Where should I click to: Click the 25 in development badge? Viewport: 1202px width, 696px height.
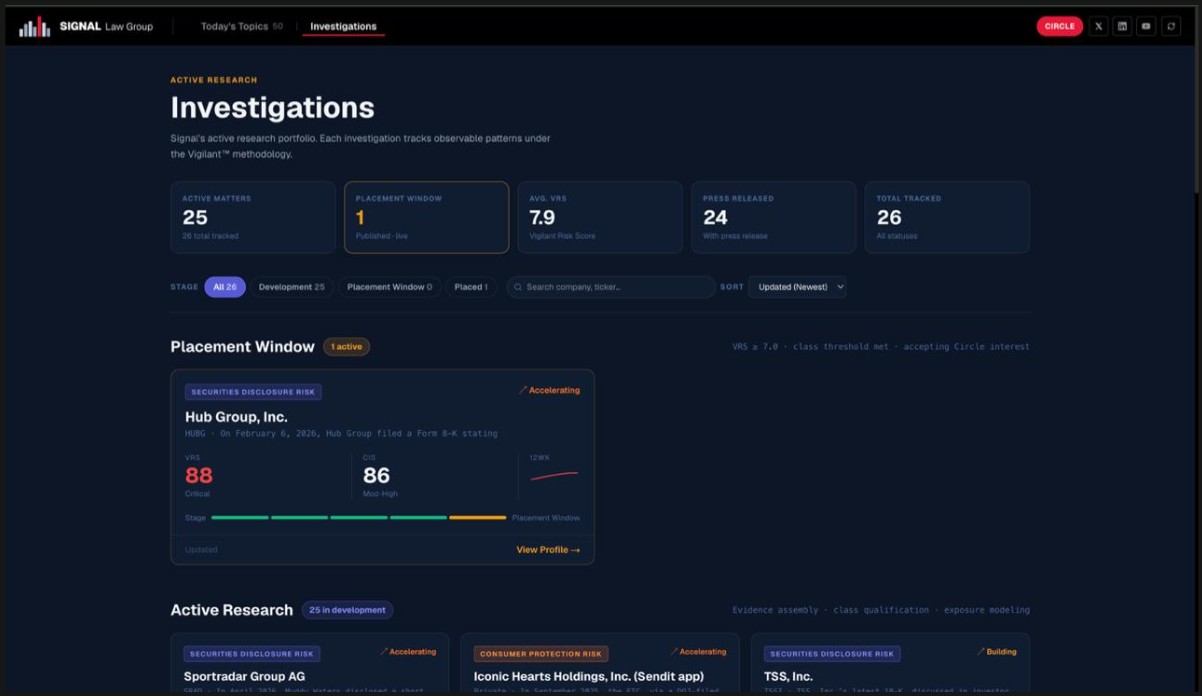[347, 610]
